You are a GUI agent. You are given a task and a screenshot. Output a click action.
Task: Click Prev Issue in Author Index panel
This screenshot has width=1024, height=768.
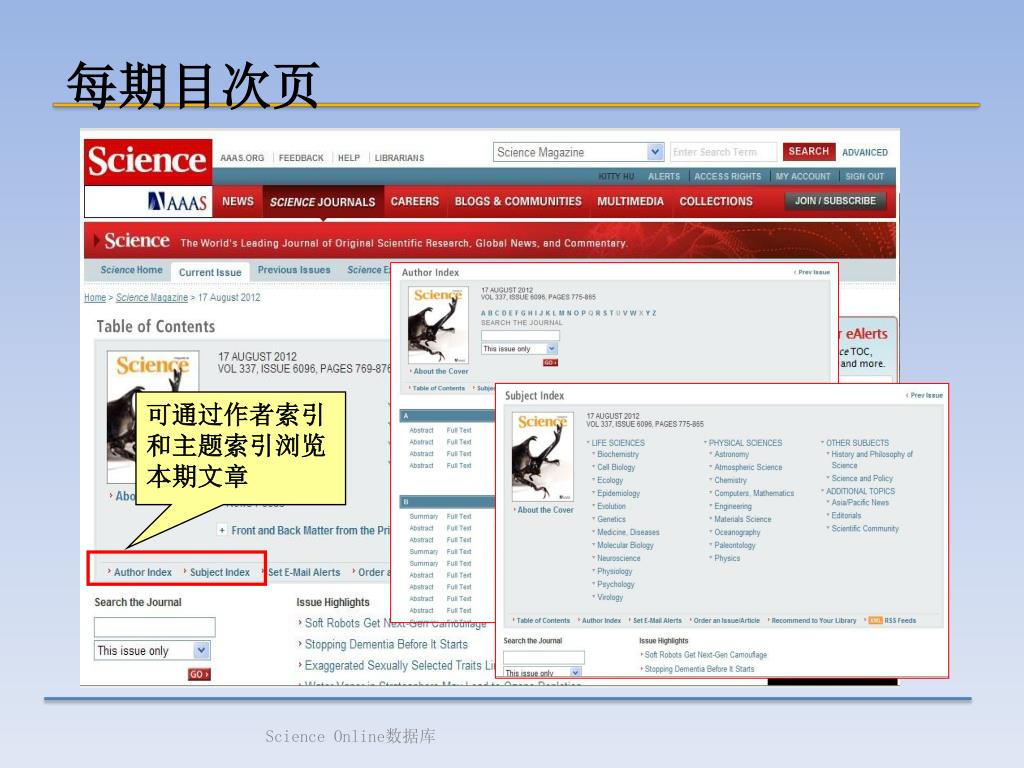pyautogui.click(x=814, y=272)
